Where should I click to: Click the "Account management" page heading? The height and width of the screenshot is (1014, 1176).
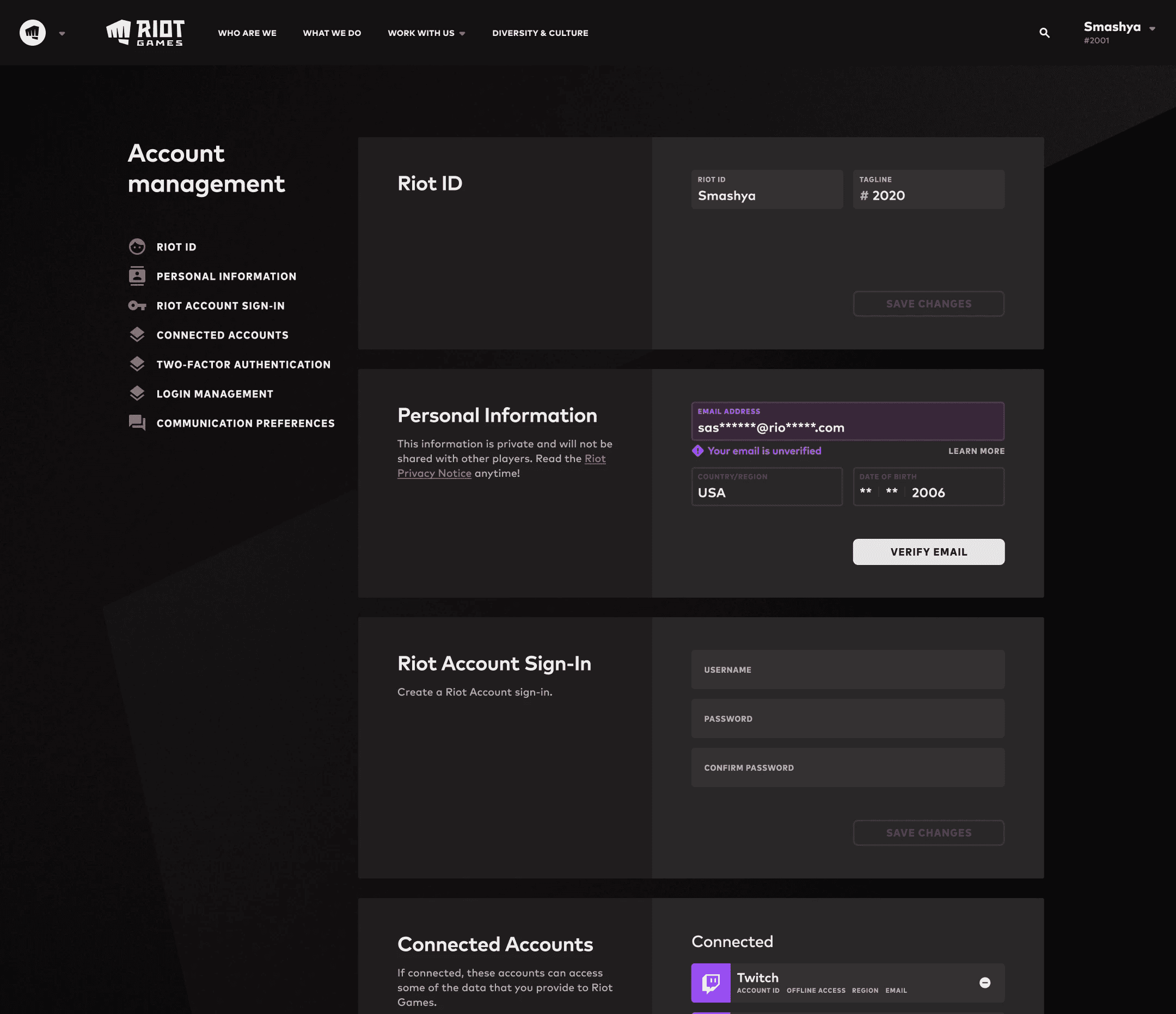click(206, 169)
